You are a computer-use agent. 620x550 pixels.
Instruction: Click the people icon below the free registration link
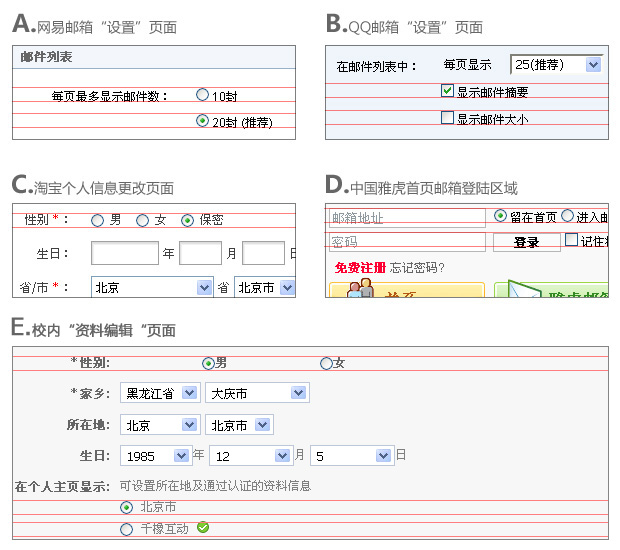(360, 290)
